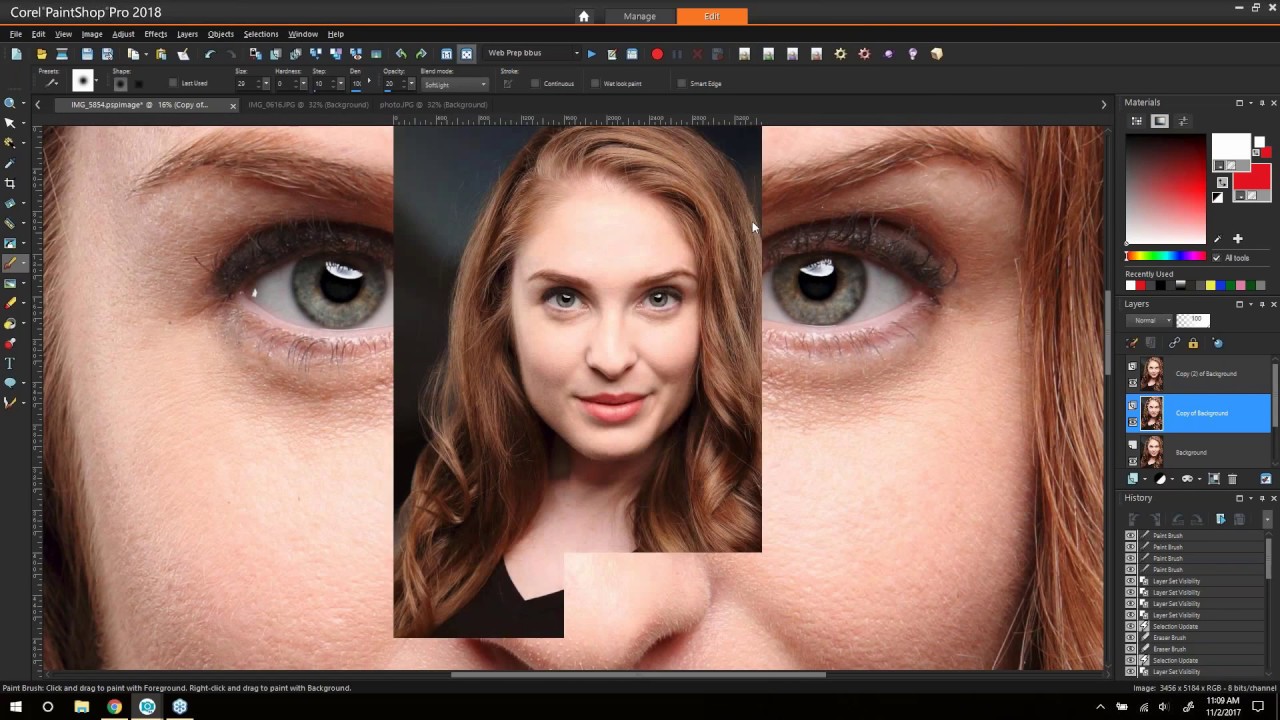Select the Dropper tool
The height and width of the screenshot is (720, 1280).
click(10, 163)
